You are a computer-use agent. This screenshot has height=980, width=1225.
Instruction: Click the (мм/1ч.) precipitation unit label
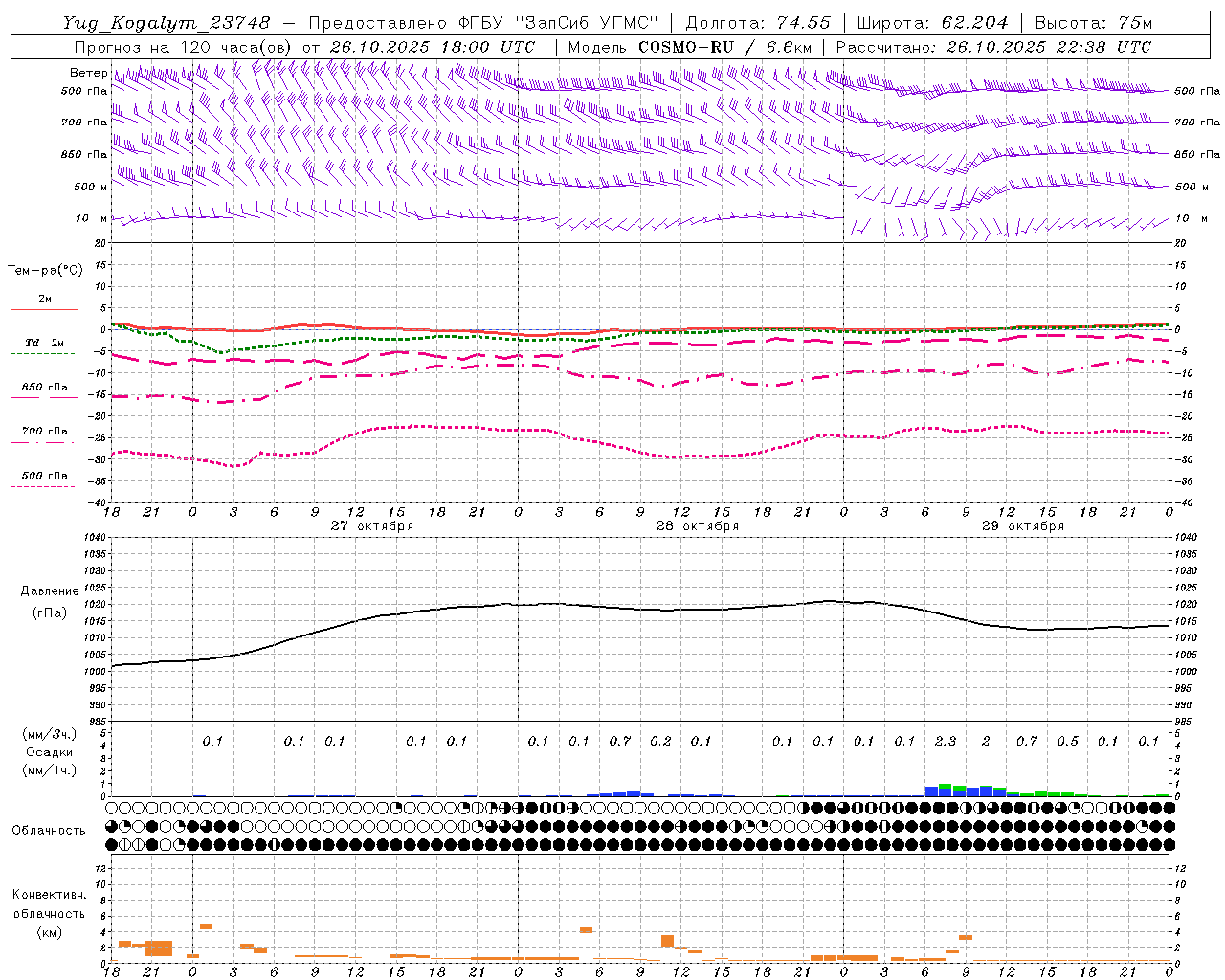coord(49,770)
